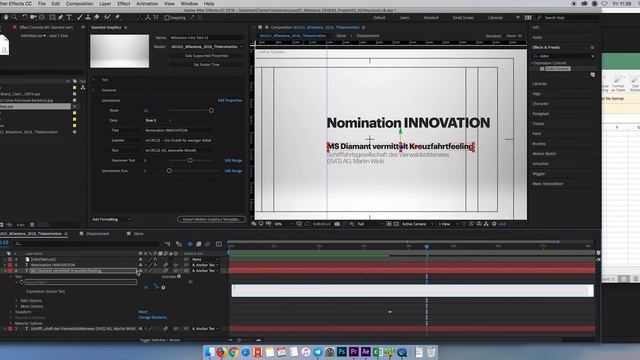Click the expression pick whip icon
The height and width of the screenshot is (360, 640).
156,287
